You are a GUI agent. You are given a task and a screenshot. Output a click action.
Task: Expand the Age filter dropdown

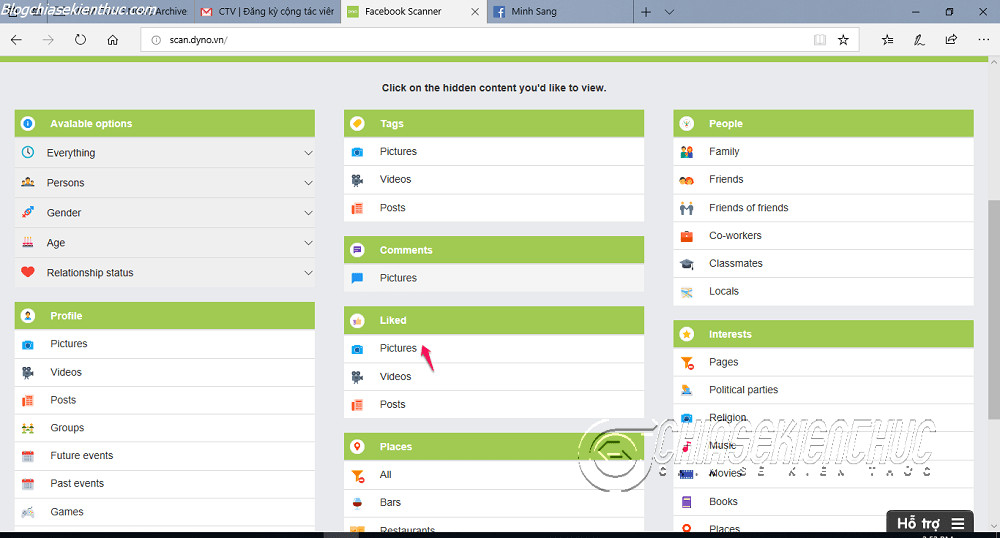[308, 243]
